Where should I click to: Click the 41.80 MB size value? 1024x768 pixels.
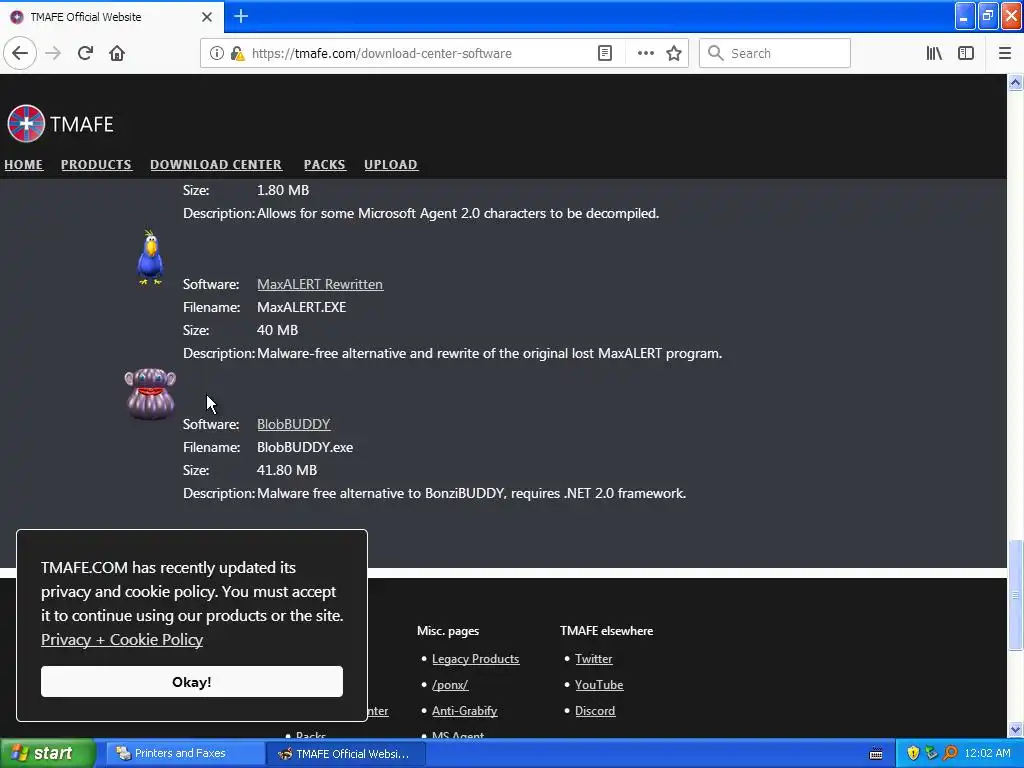(x=287, y=470)
